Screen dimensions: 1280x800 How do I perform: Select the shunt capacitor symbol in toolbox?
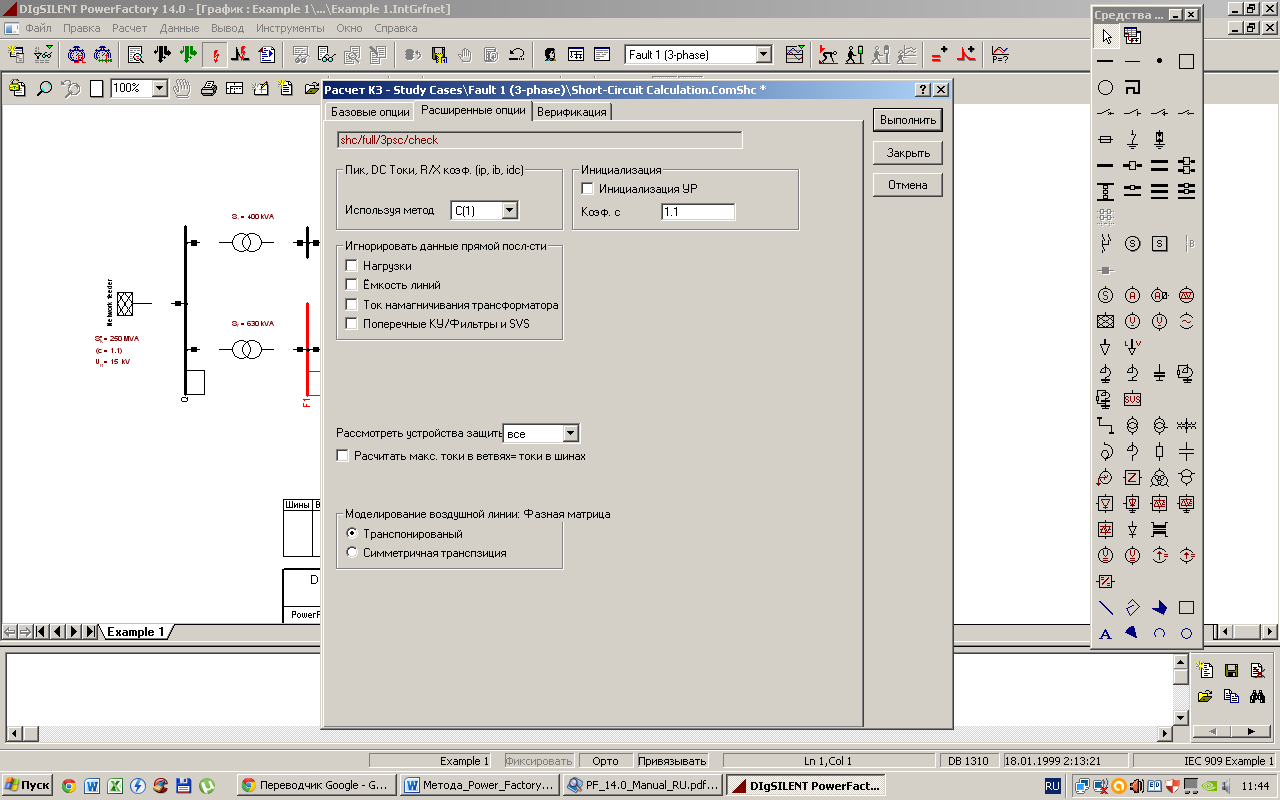[x=1160, y=373]
